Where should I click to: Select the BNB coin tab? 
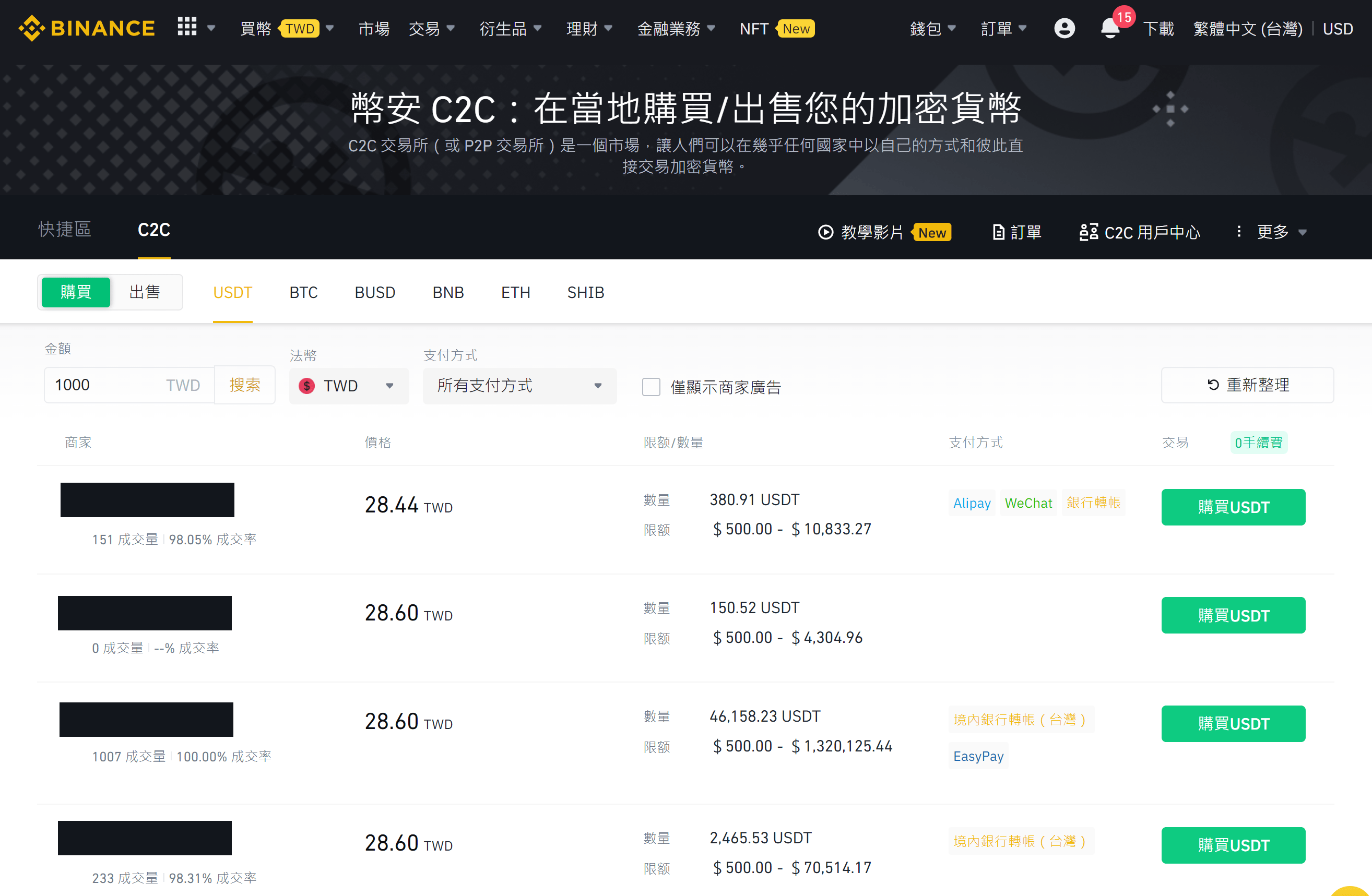pos(448,293)
